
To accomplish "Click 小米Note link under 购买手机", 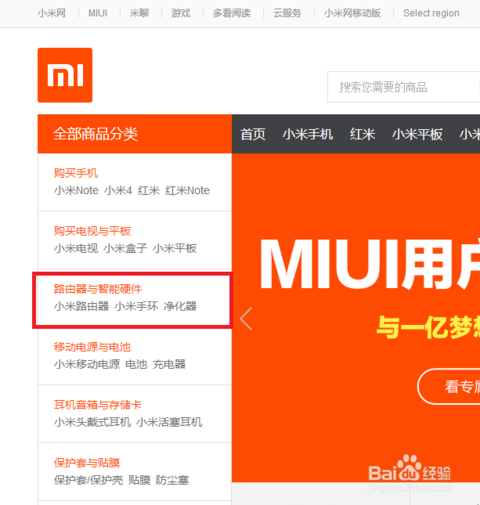I will tap(76, 190).
